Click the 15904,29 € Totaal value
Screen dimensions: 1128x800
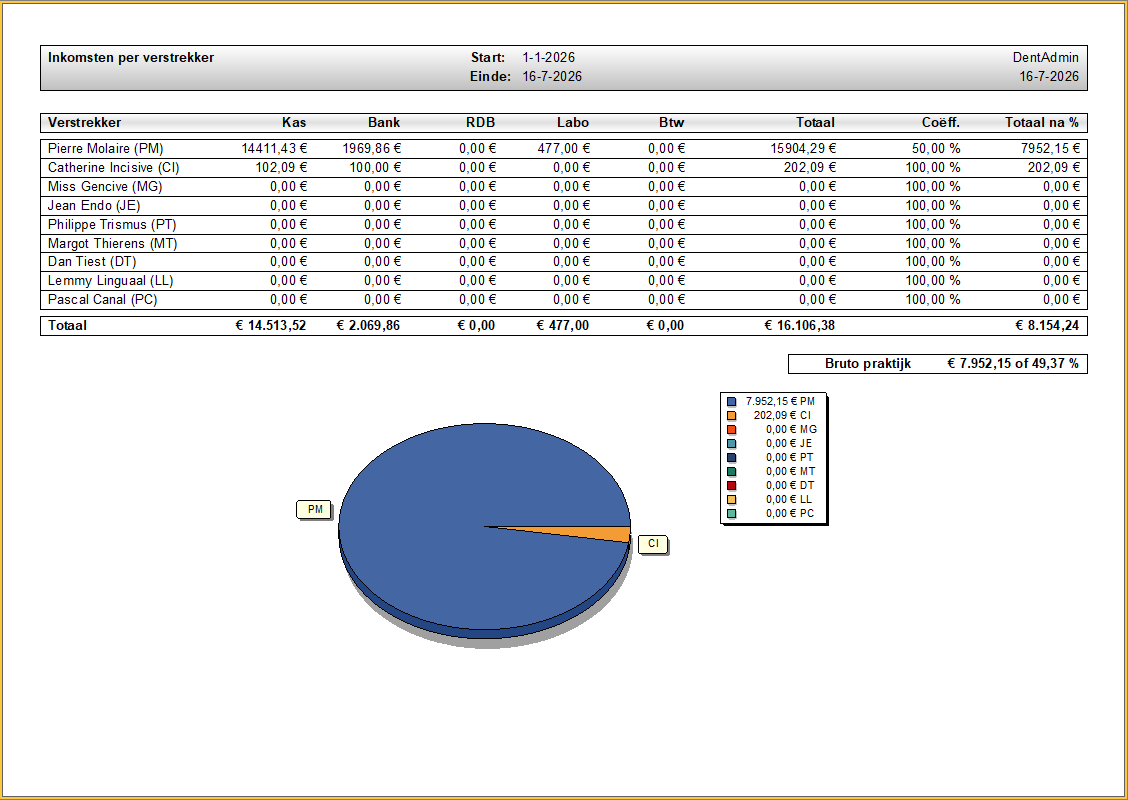803,149
